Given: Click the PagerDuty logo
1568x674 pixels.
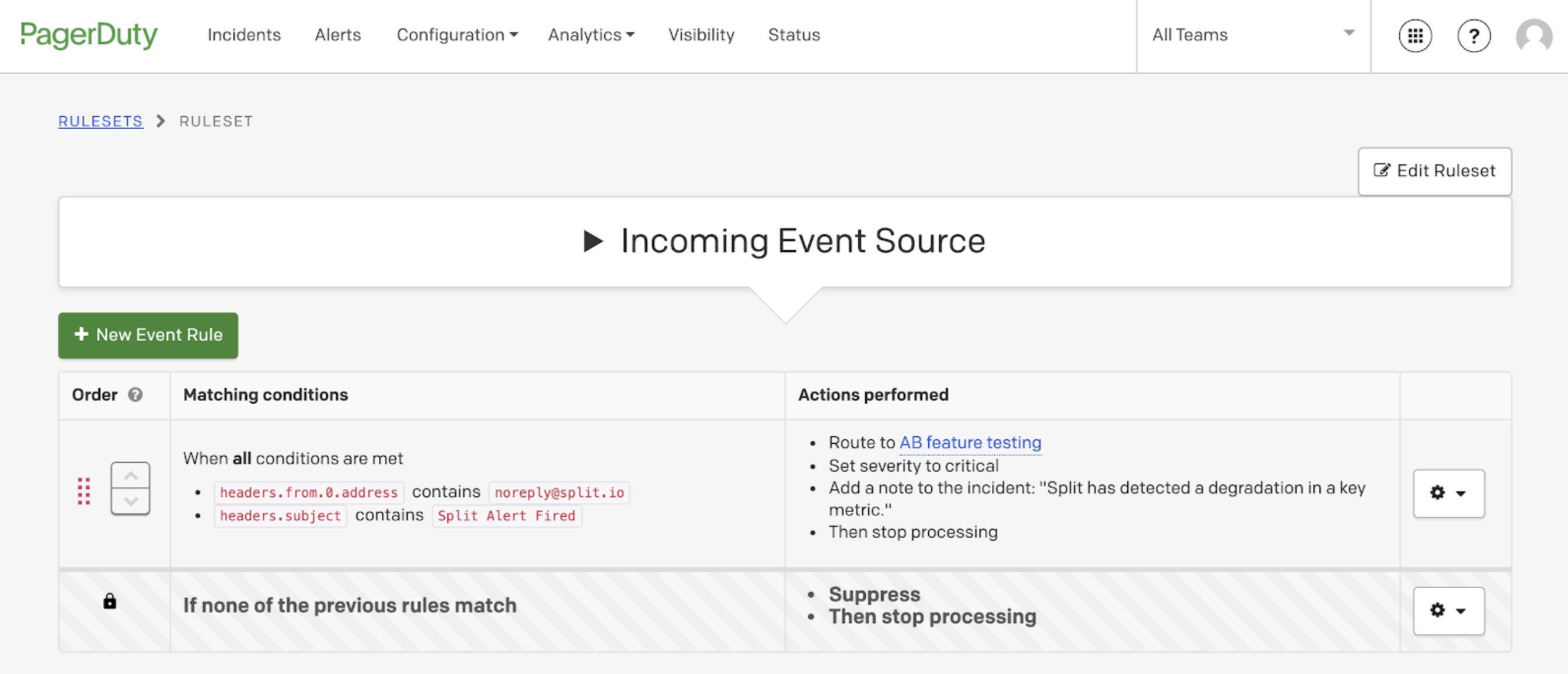Looking at the screenshot, I should pyautogui.click(x=89, y=34).
